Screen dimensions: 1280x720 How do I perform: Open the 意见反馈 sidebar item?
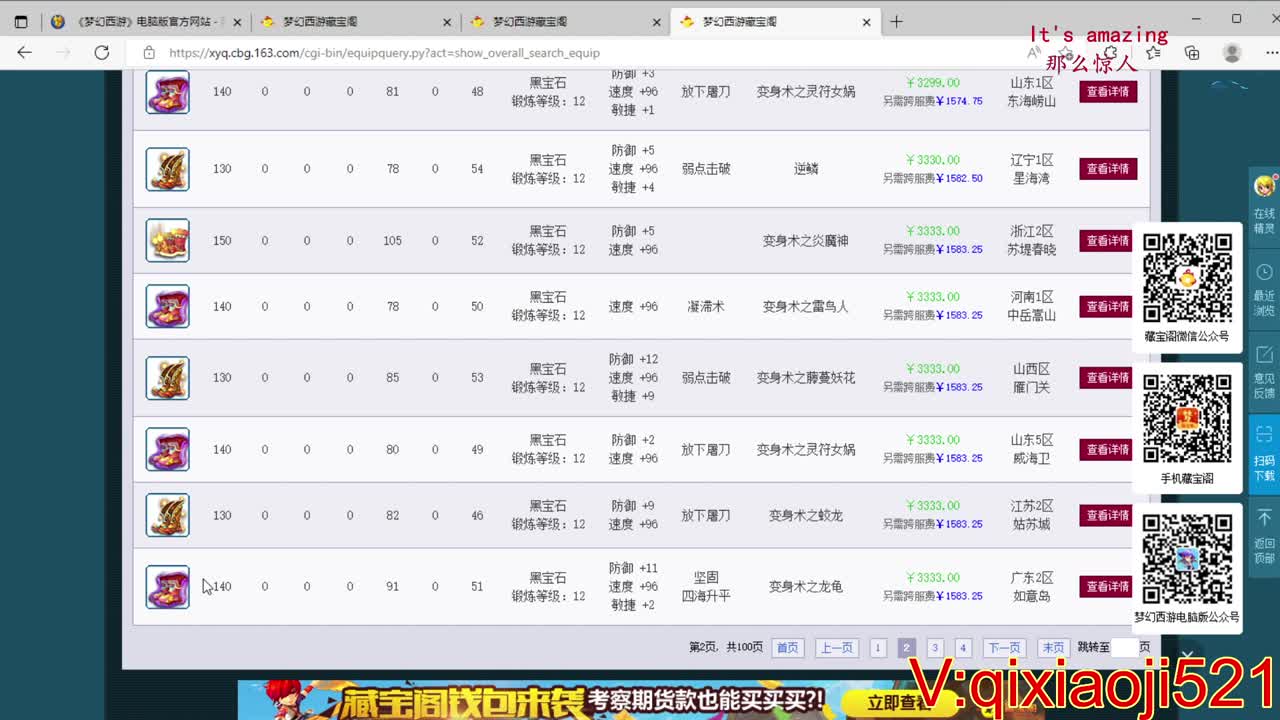coord(1264,371)
